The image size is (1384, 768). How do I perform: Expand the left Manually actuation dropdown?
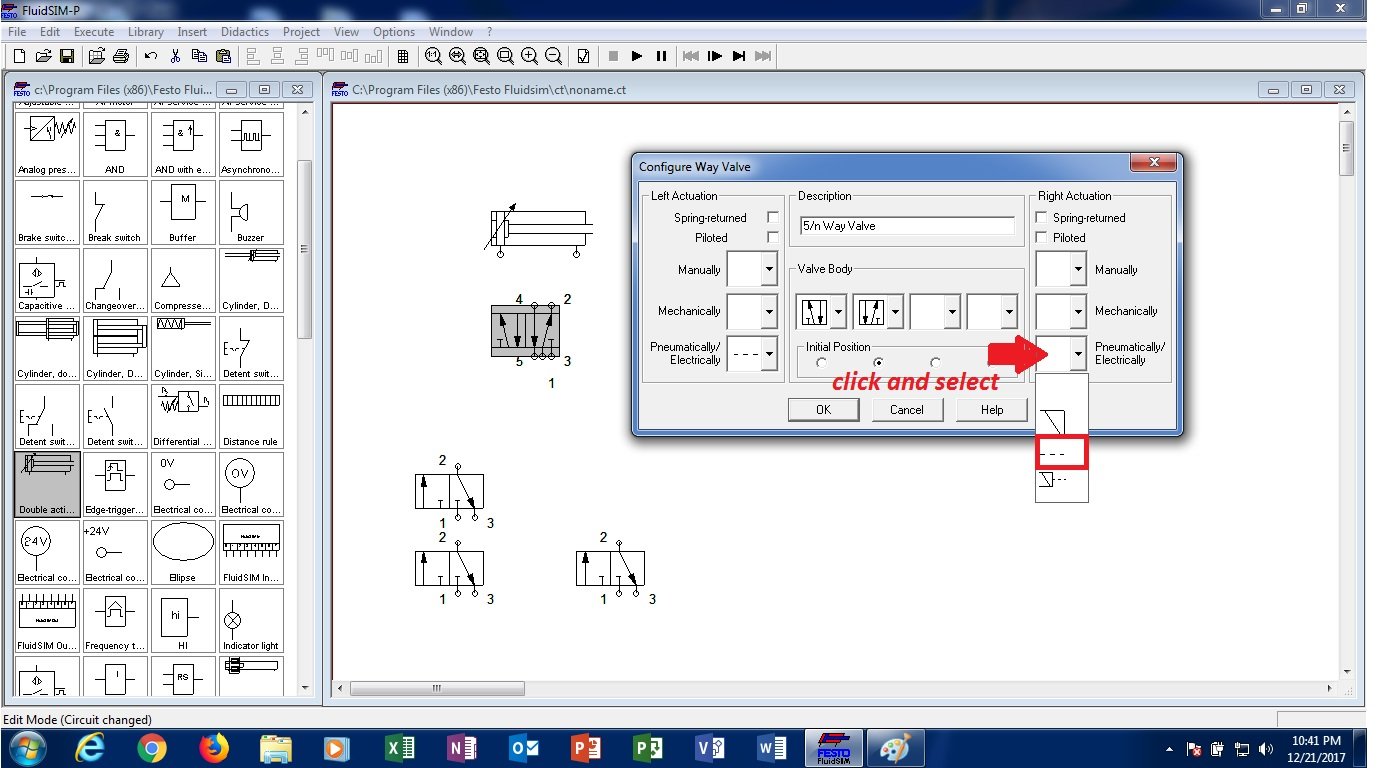[x=769, y=269]
